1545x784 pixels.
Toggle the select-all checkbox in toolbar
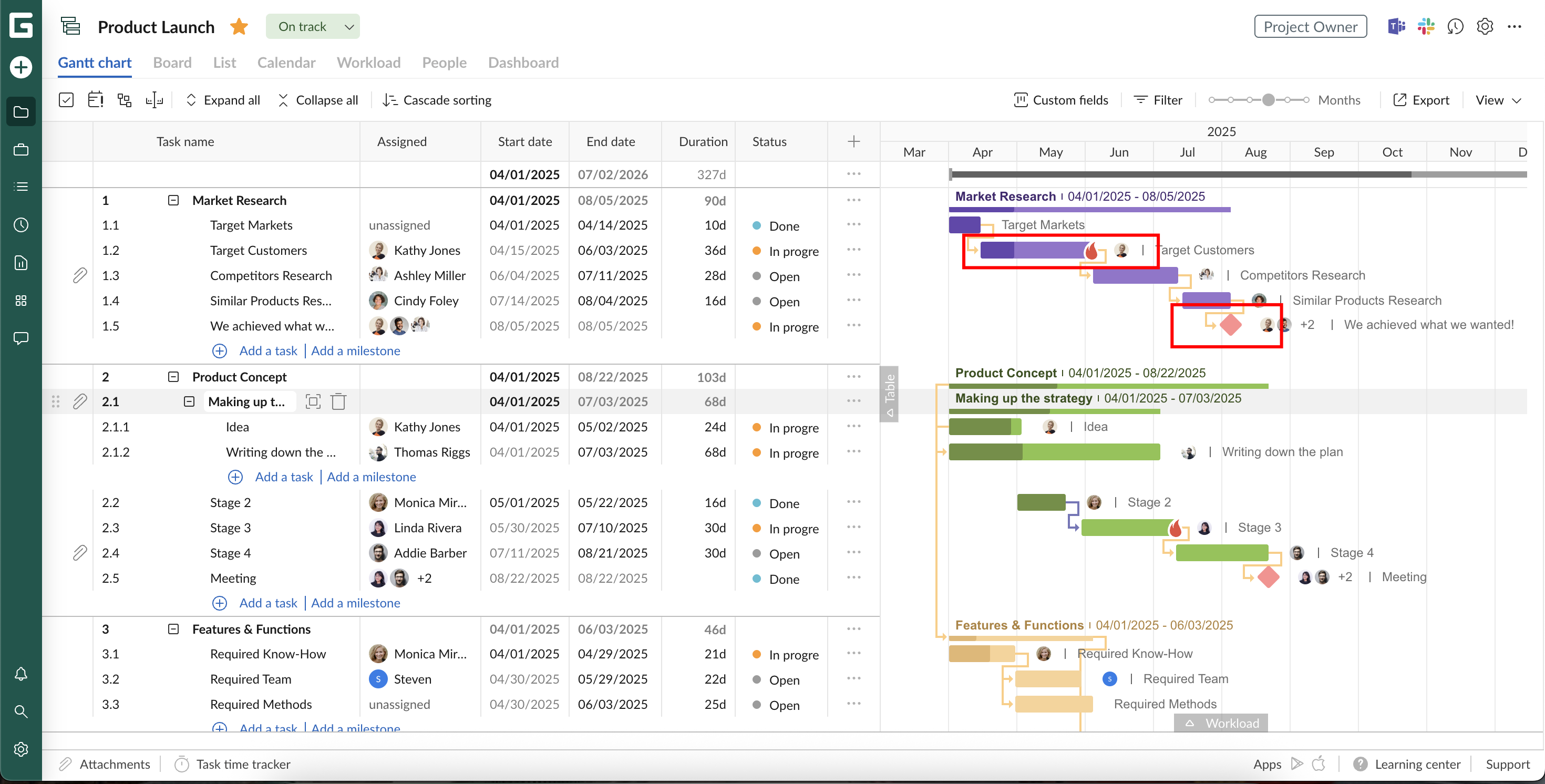66,100
